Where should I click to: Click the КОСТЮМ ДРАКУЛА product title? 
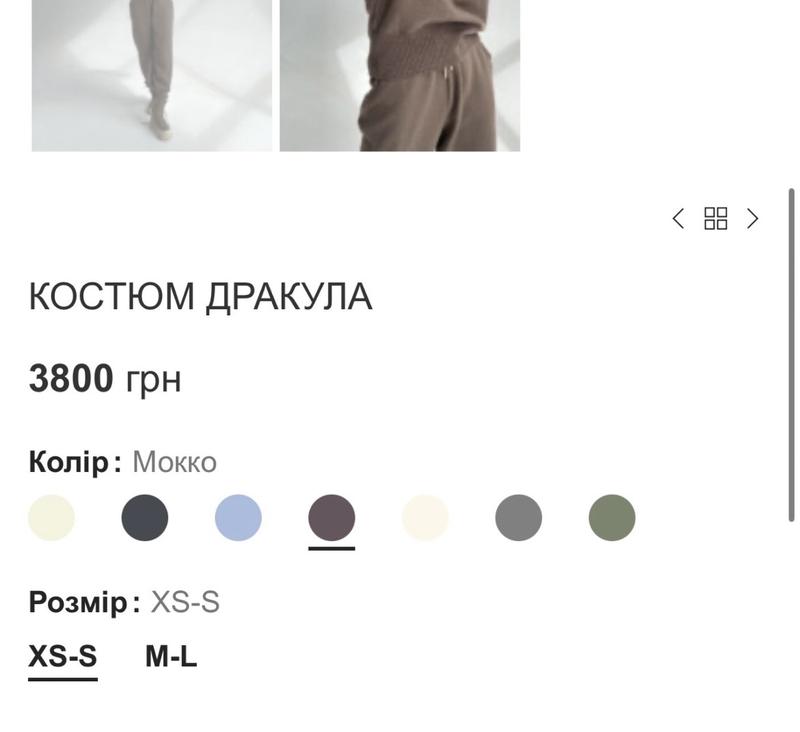point(201,296)
